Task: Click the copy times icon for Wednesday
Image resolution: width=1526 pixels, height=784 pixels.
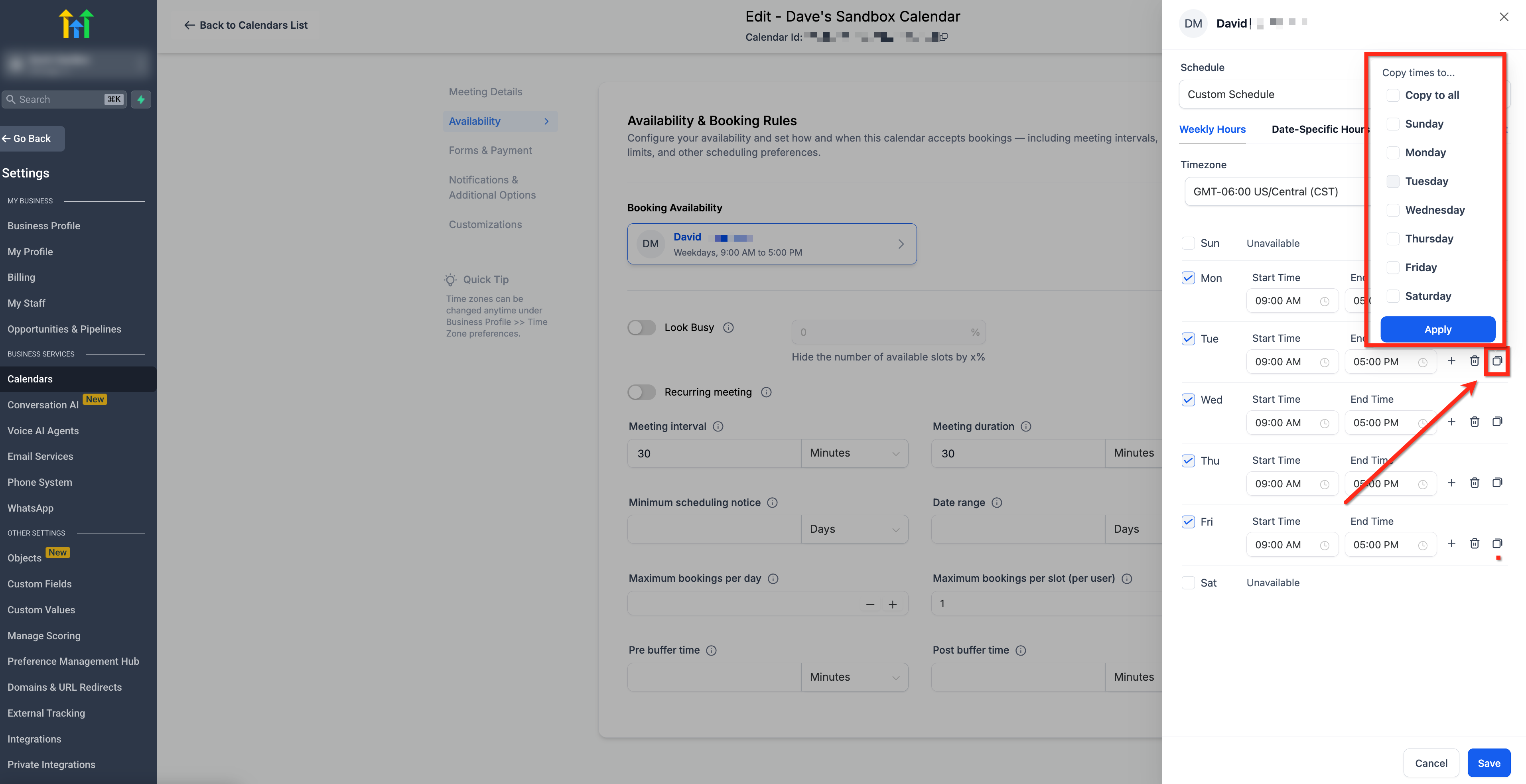Action: [1496, 422]
